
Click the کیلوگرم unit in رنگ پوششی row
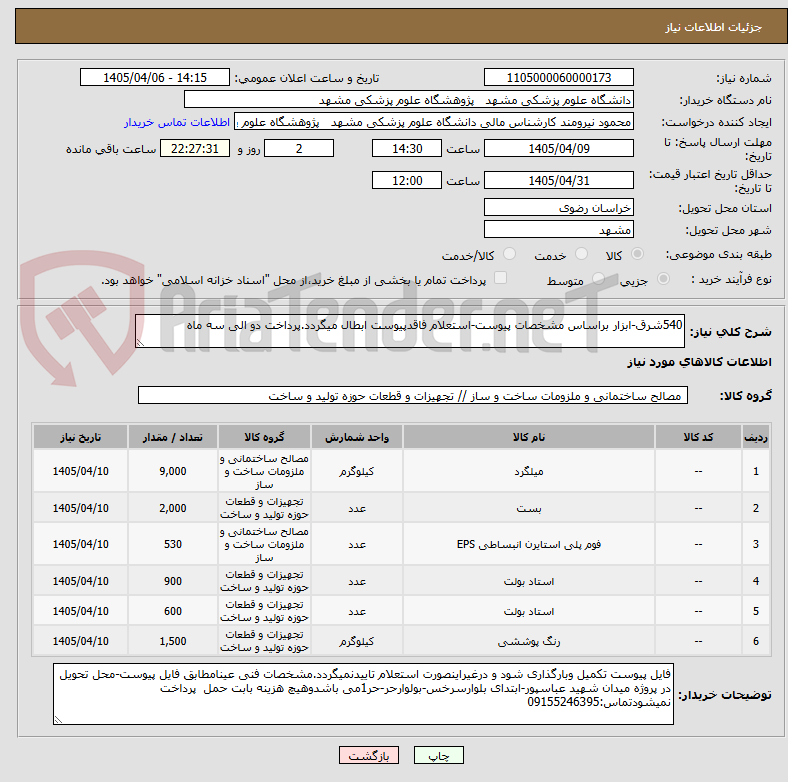pyautogui.click(x=357, y=641)
